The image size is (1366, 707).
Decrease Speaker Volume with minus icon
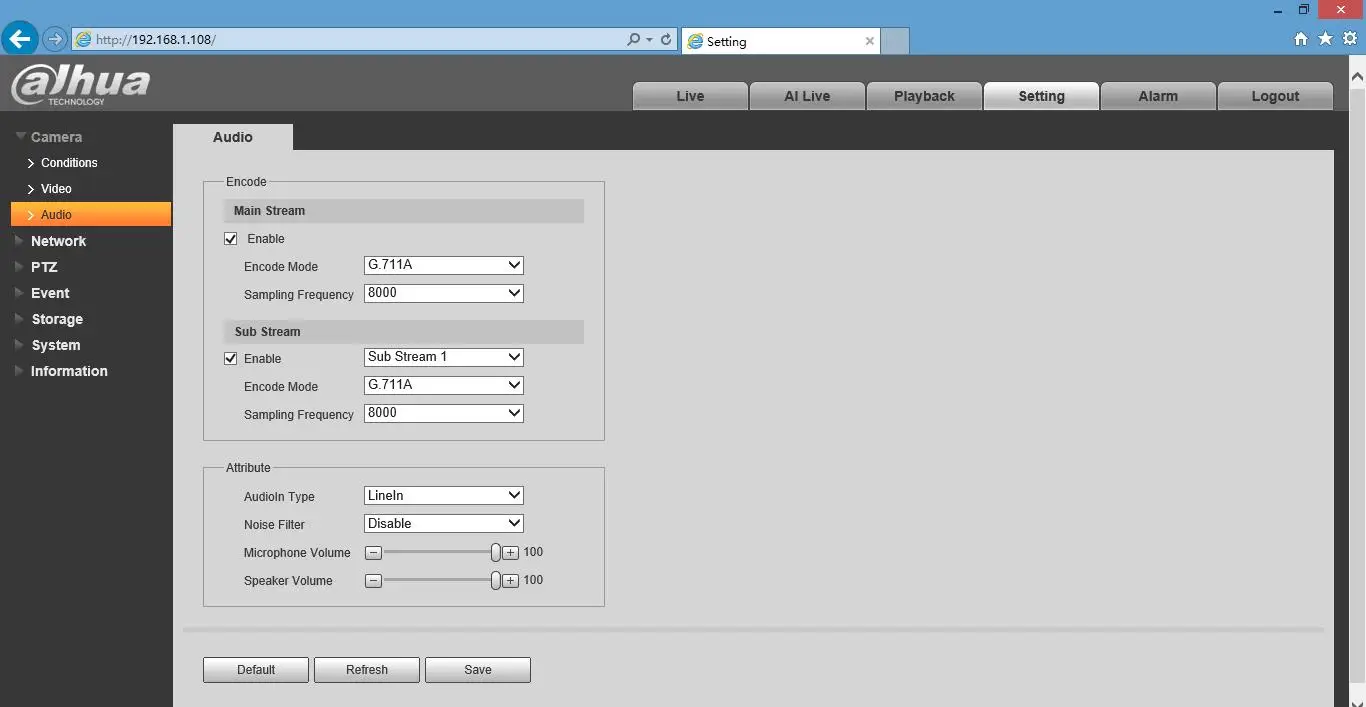point(373,580)
